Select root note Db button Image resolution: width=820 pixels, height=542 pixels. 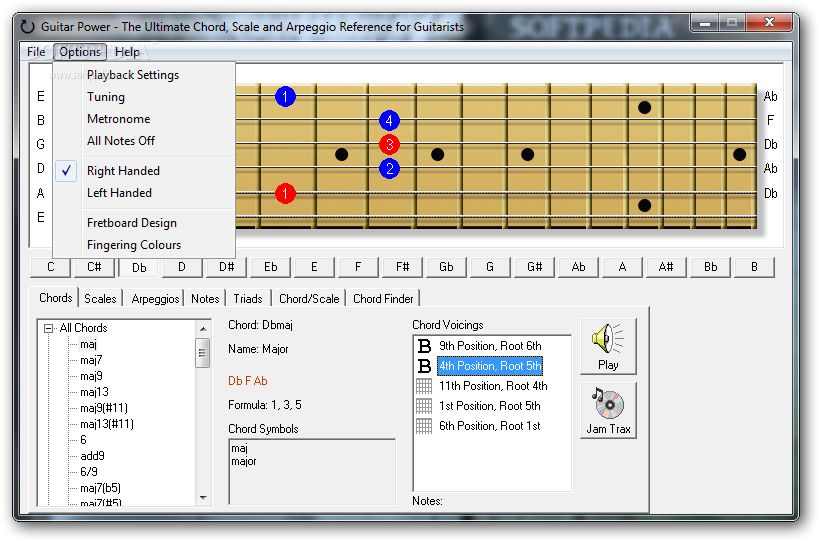pos(139,268)
